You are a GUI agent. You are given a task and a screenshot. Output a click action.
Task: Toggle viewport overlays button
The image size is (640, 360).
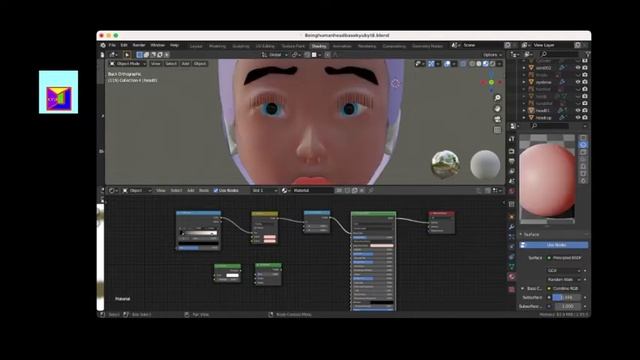click(447, 64)
